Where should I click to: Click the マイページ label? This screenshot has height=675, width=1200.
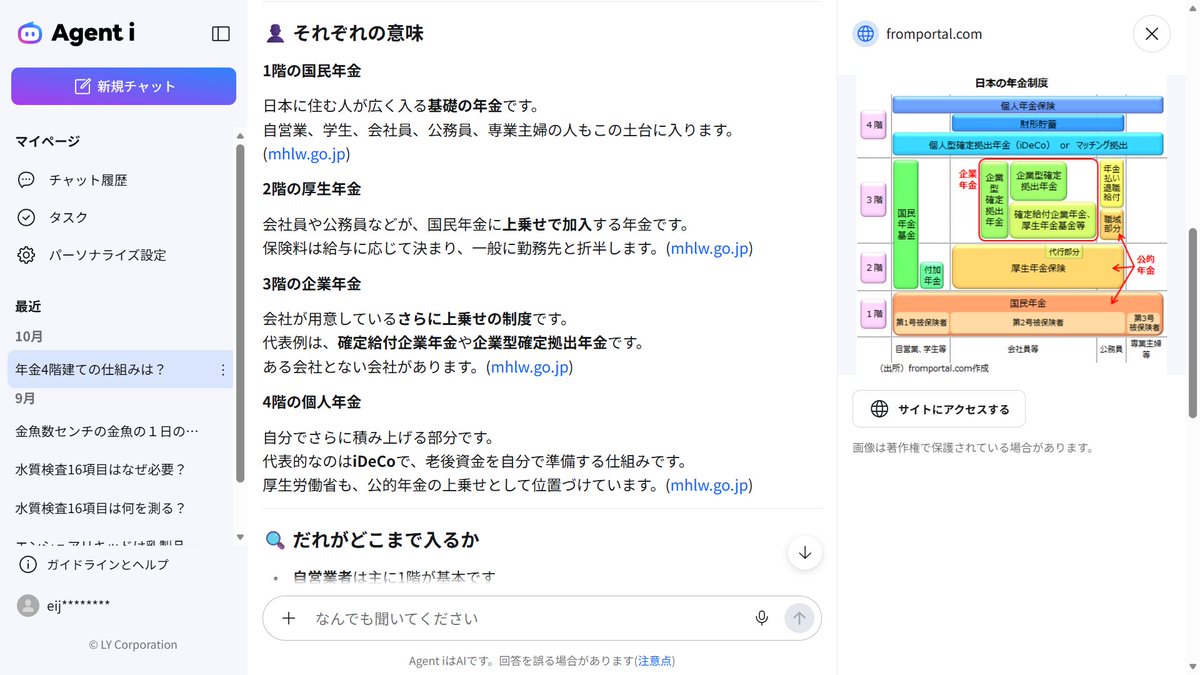47,141
